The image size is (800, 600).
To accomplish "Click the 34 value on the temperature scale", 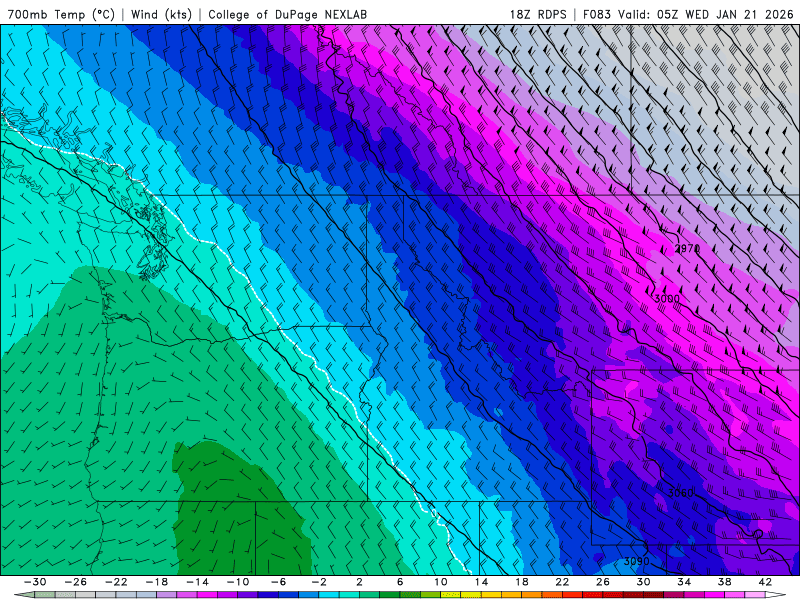I will point(684,582).
